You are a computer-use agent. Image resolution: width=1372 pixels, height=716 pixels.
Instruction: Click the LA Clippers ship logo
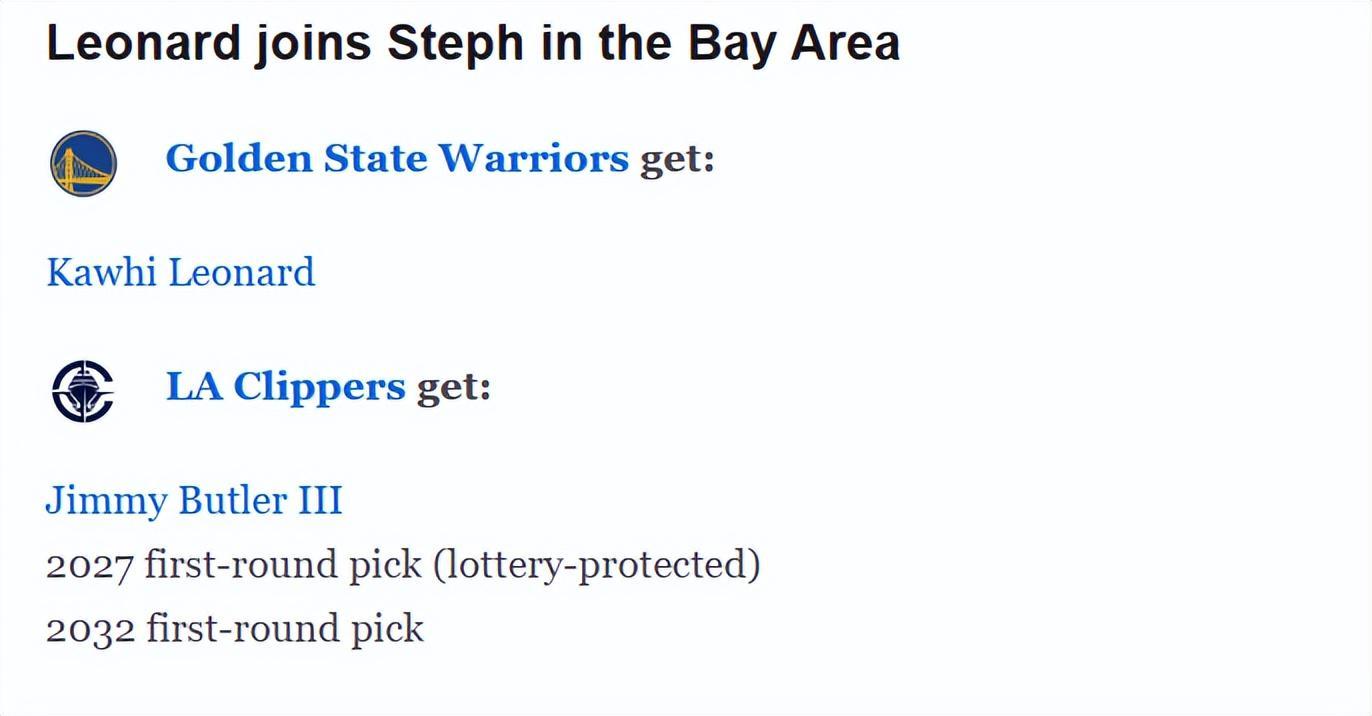[83, 391]
